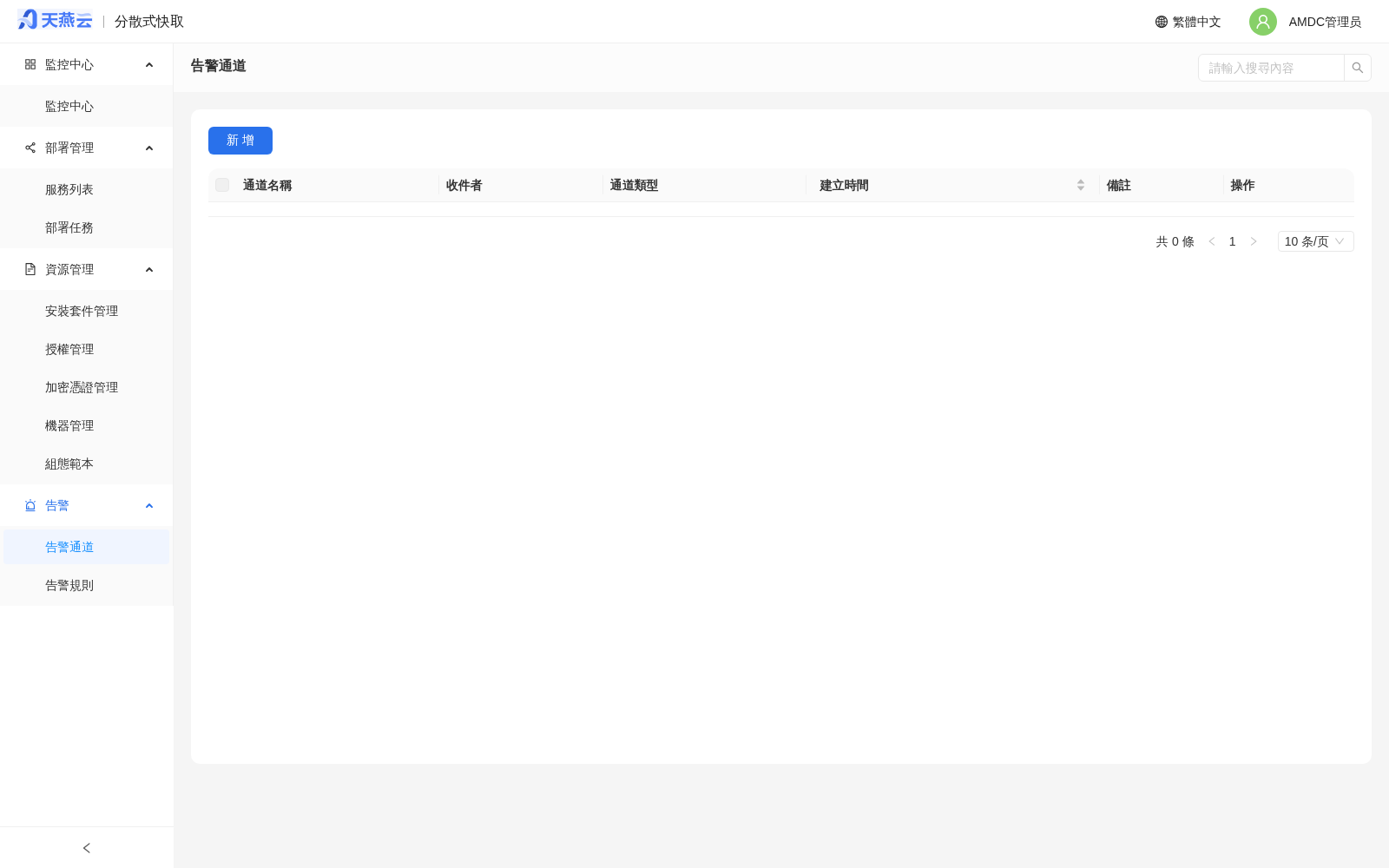Click the 告警 alarm bell icon

click(30, 505)
